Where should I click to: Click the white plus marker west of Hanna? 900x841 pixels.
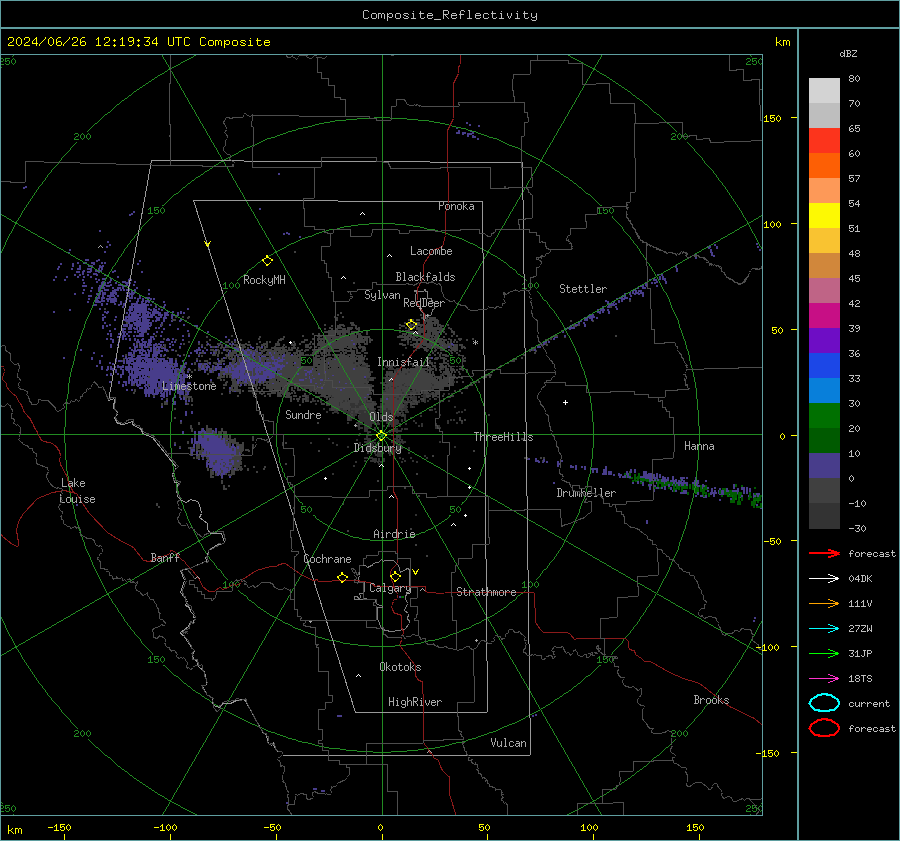pyautogui.click(x=565, y=402)
